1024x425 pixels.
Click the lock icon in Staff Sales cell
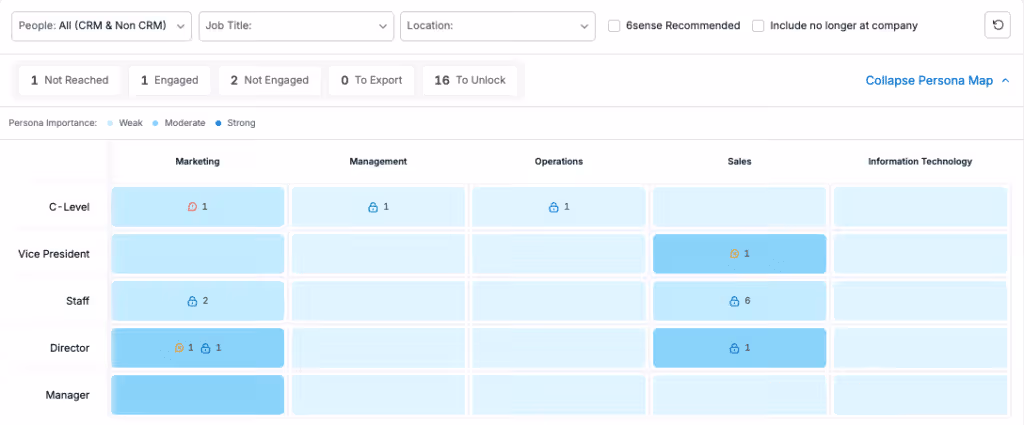click(x=734, y=301)
